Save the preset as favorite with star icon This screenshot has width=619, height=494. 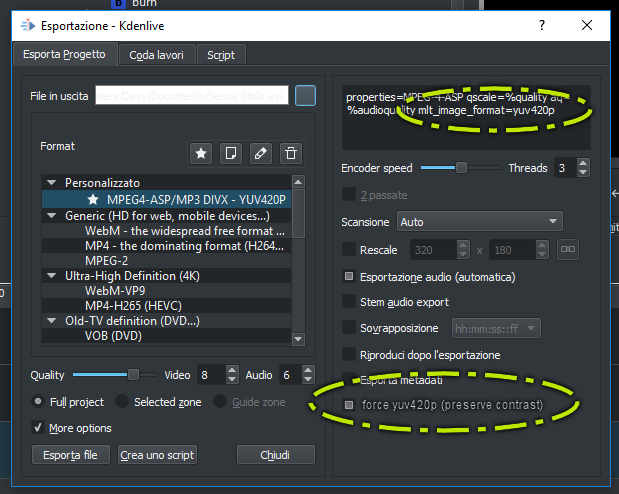click(x=201, y=153)
